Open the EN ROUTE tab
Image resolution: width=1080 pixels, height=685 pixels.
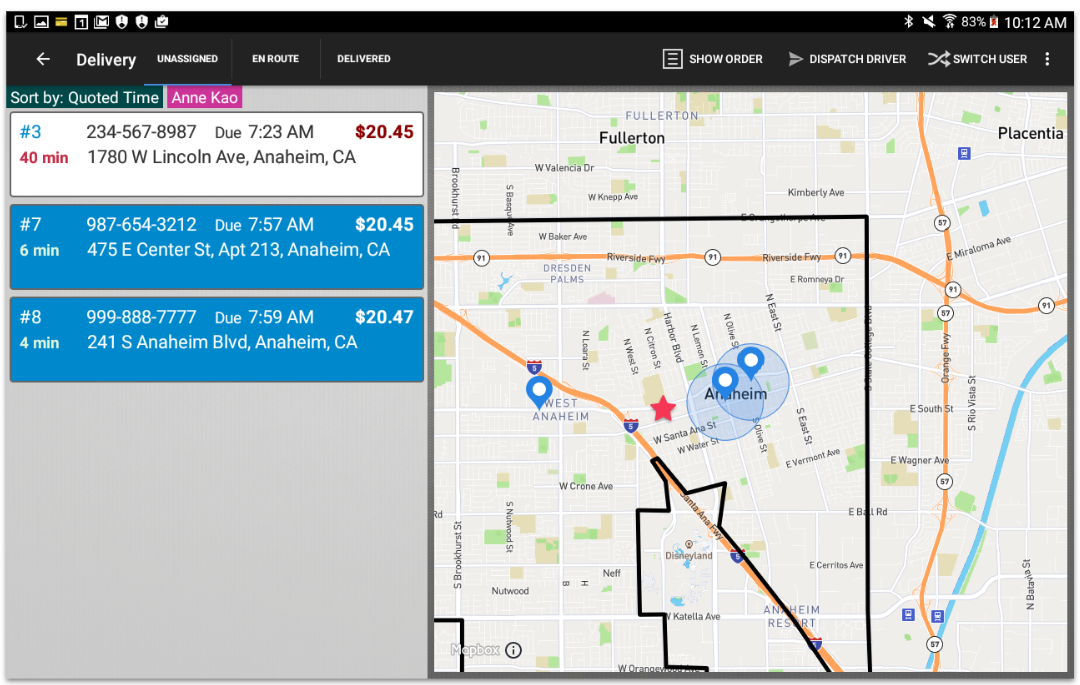[x=275, y=59]
